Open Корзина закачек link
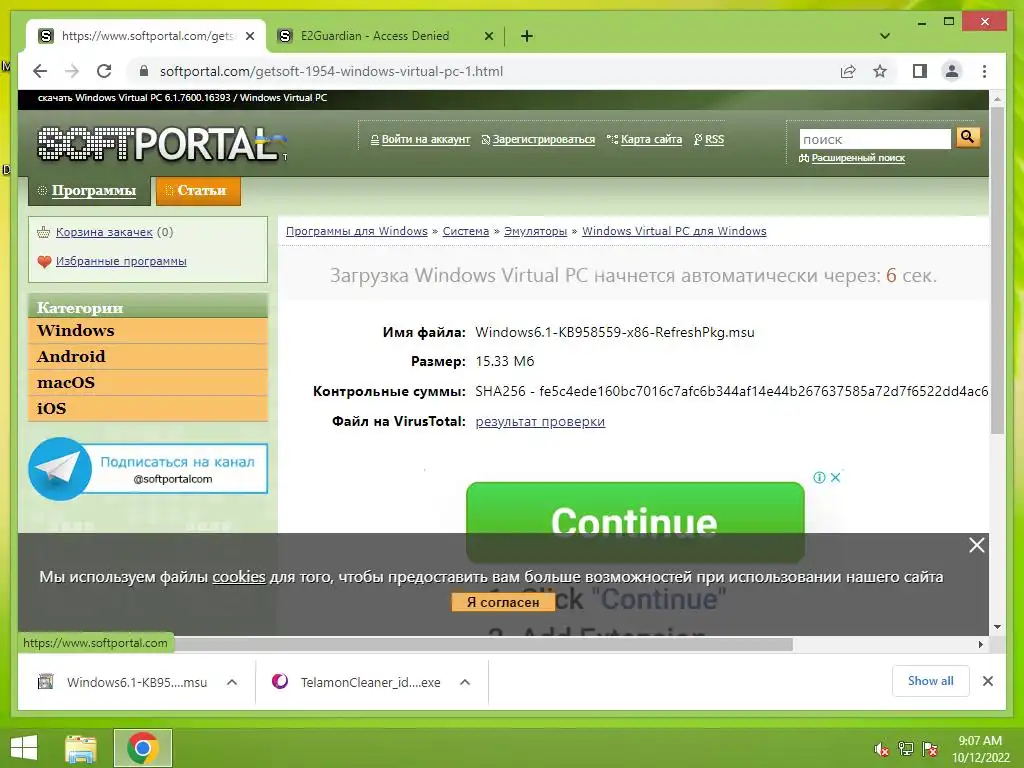Image resolution: width=1024 pixels, height=768 pixels. click(x=104, y=232)
